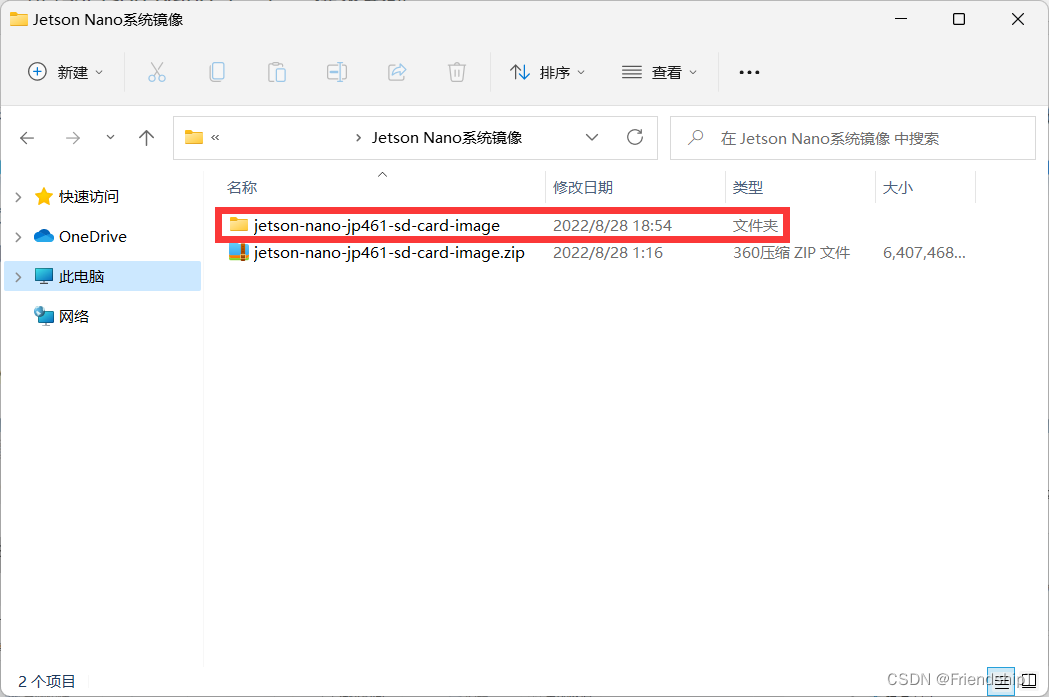Screen dimensions: 1049x697
Task: Click the zip archive icon
Action: (x=239, y=252)
